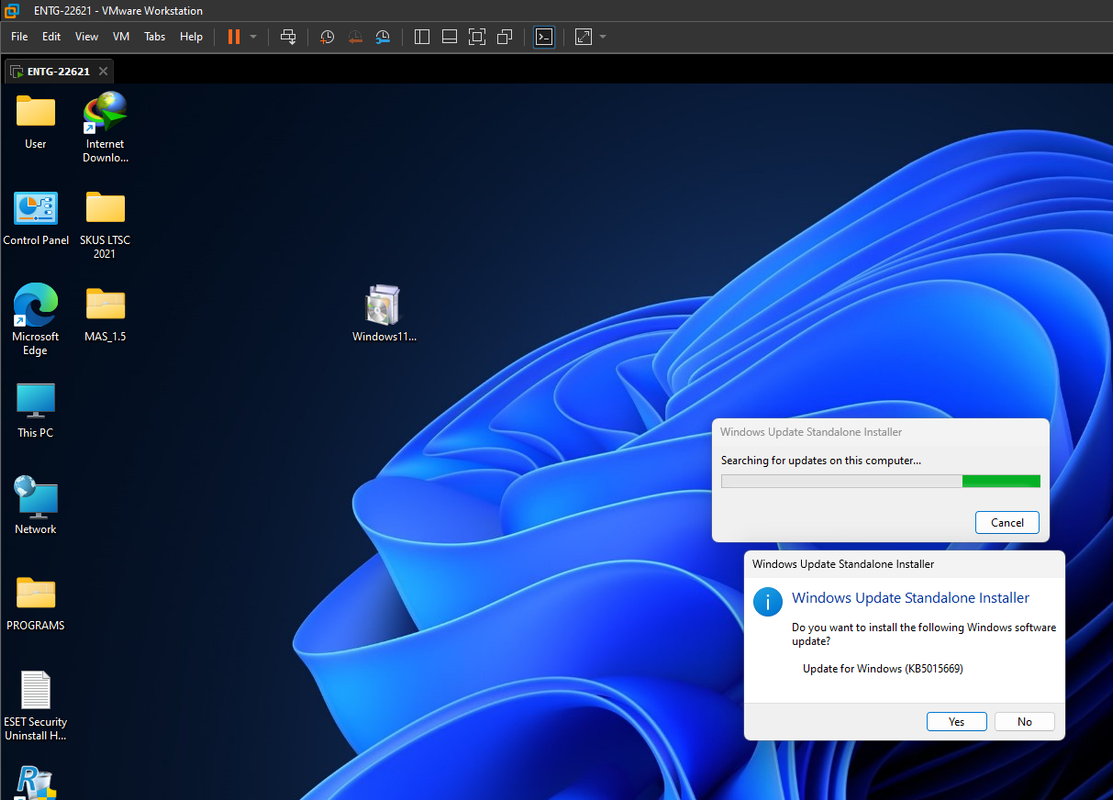Toggle the library sidebar panel
The image size is (1113, 800).
click(422, 37)
